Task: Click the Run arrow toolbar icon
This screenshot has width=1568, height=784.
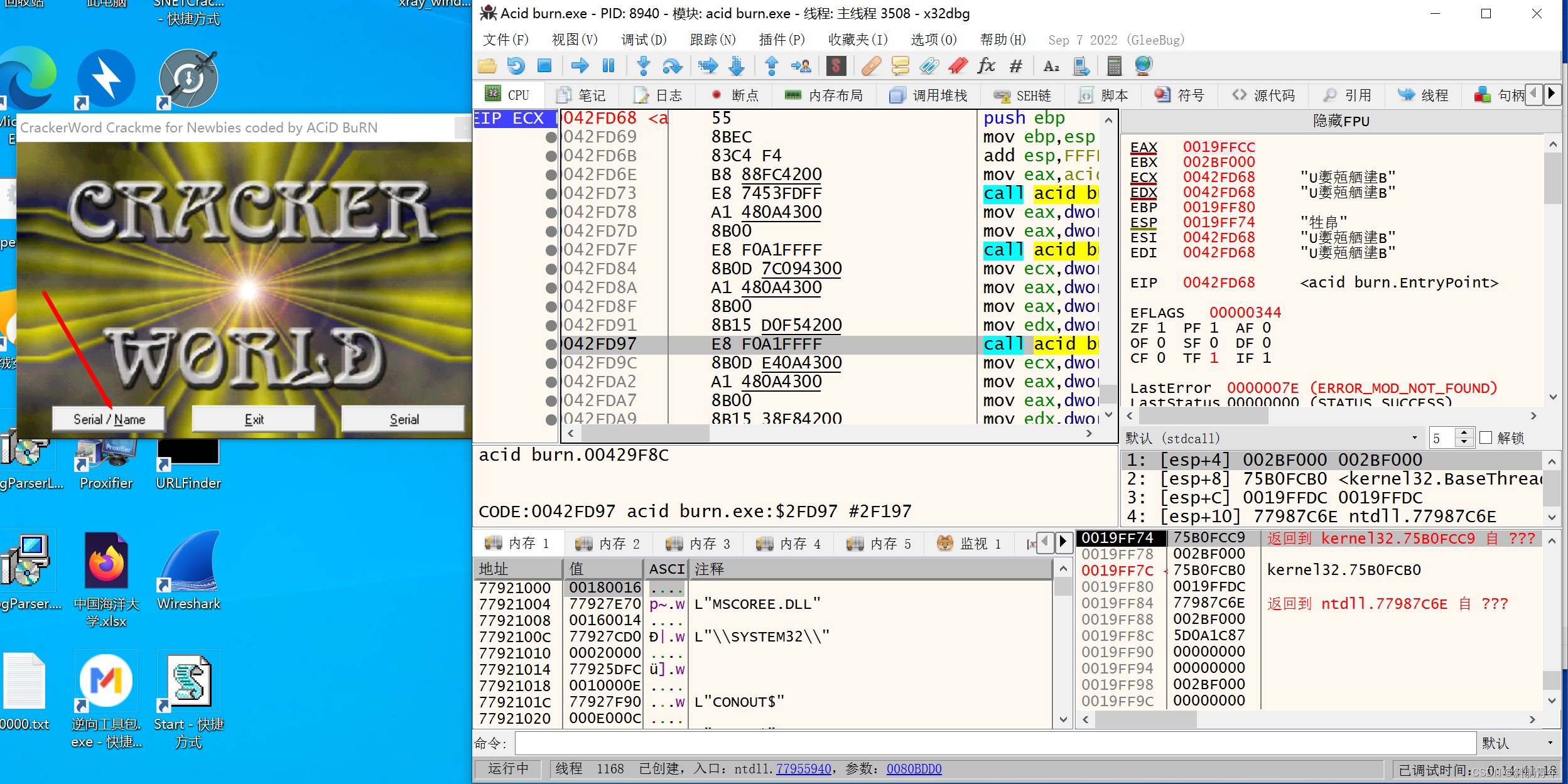Action: point(580,66)
